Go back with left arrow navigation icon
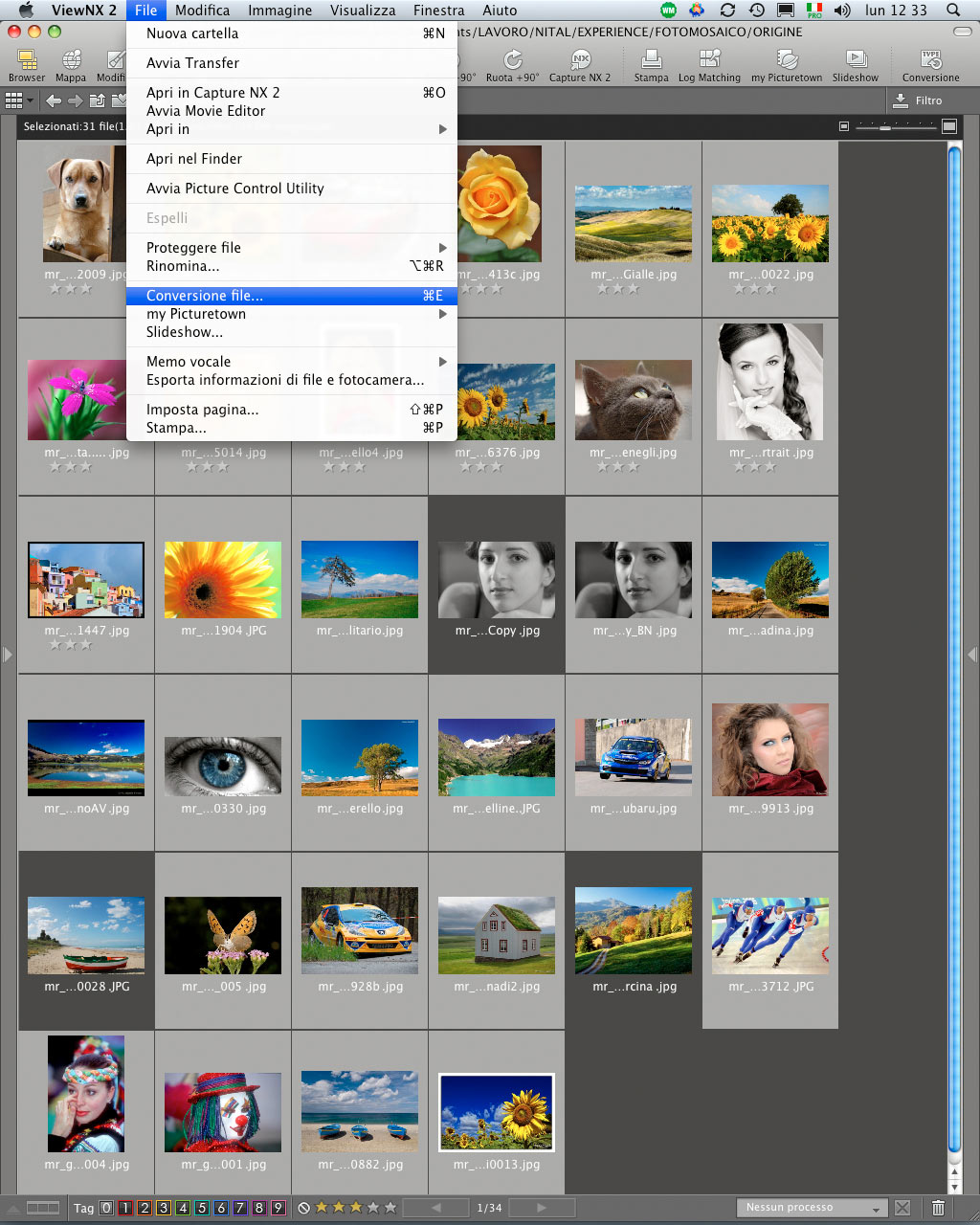This screenshot has width=980, height=1225. point(54,100)
